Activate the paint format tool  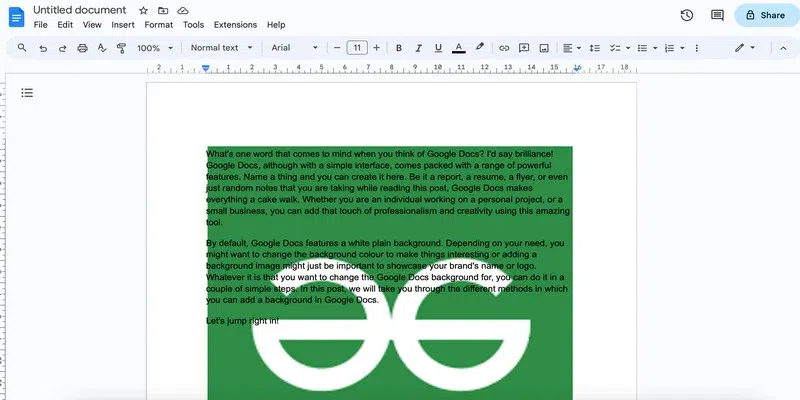(121, 48)
